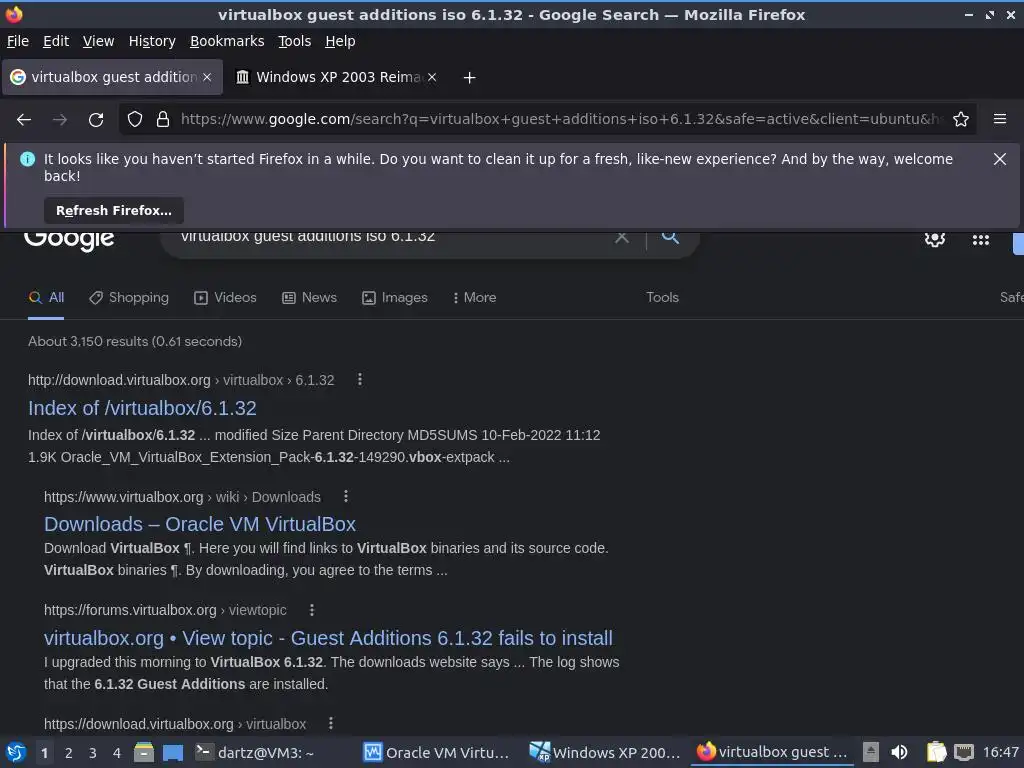1024x768 pixels.
Task: Click the 16:47 clock
Action: 1000,752
